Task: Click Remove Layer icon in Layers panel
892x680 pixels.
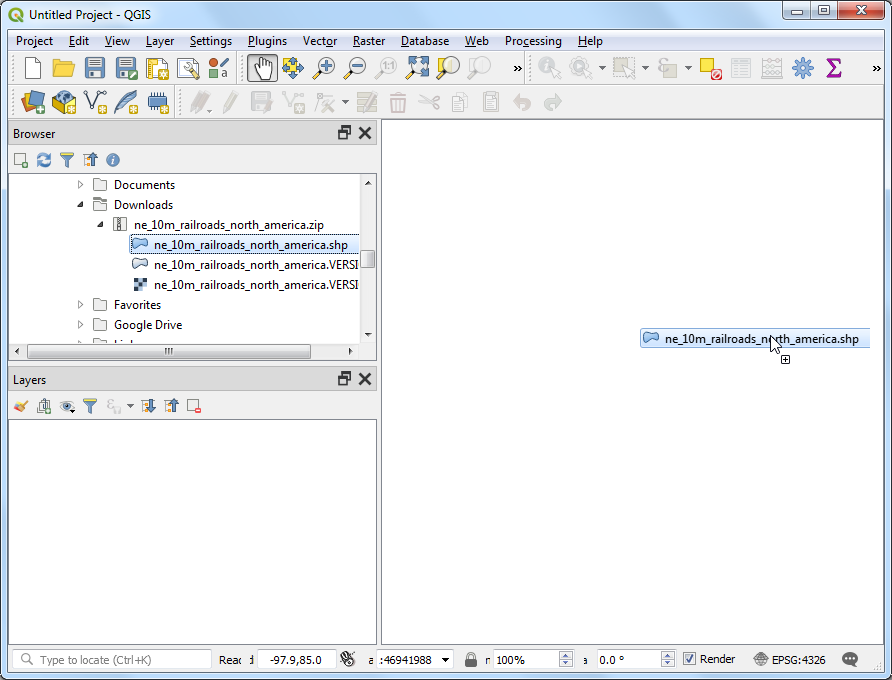Action: click(x=194, y=406)
